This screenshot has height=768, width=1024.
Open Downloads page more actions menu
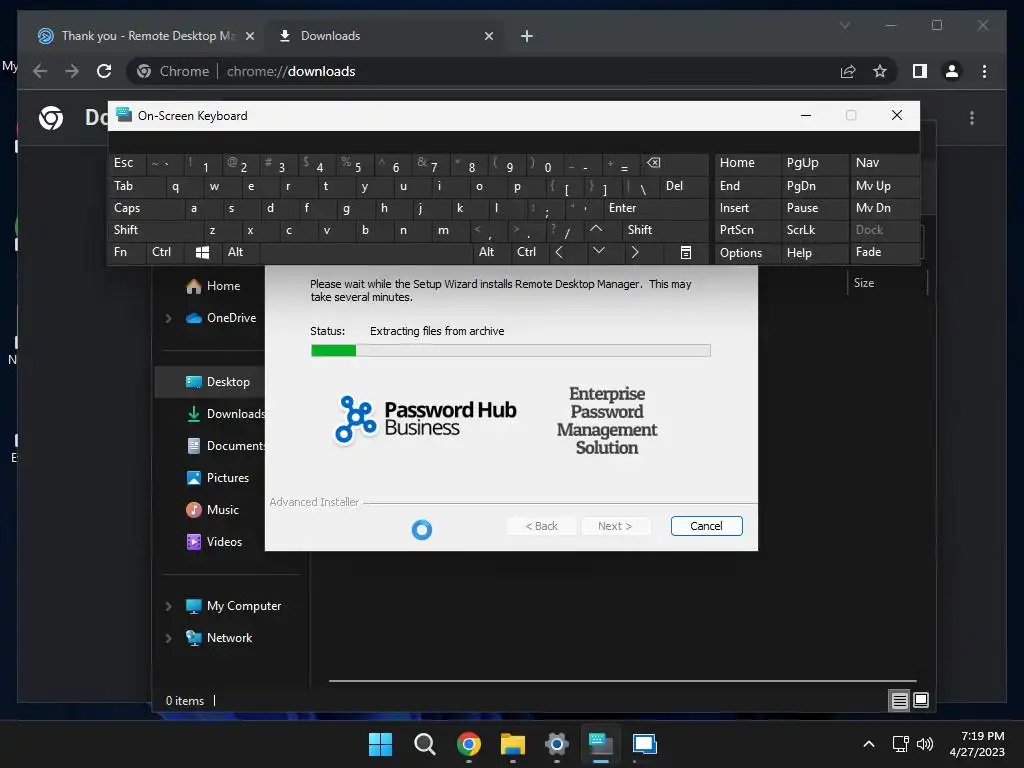pos(972,118)
